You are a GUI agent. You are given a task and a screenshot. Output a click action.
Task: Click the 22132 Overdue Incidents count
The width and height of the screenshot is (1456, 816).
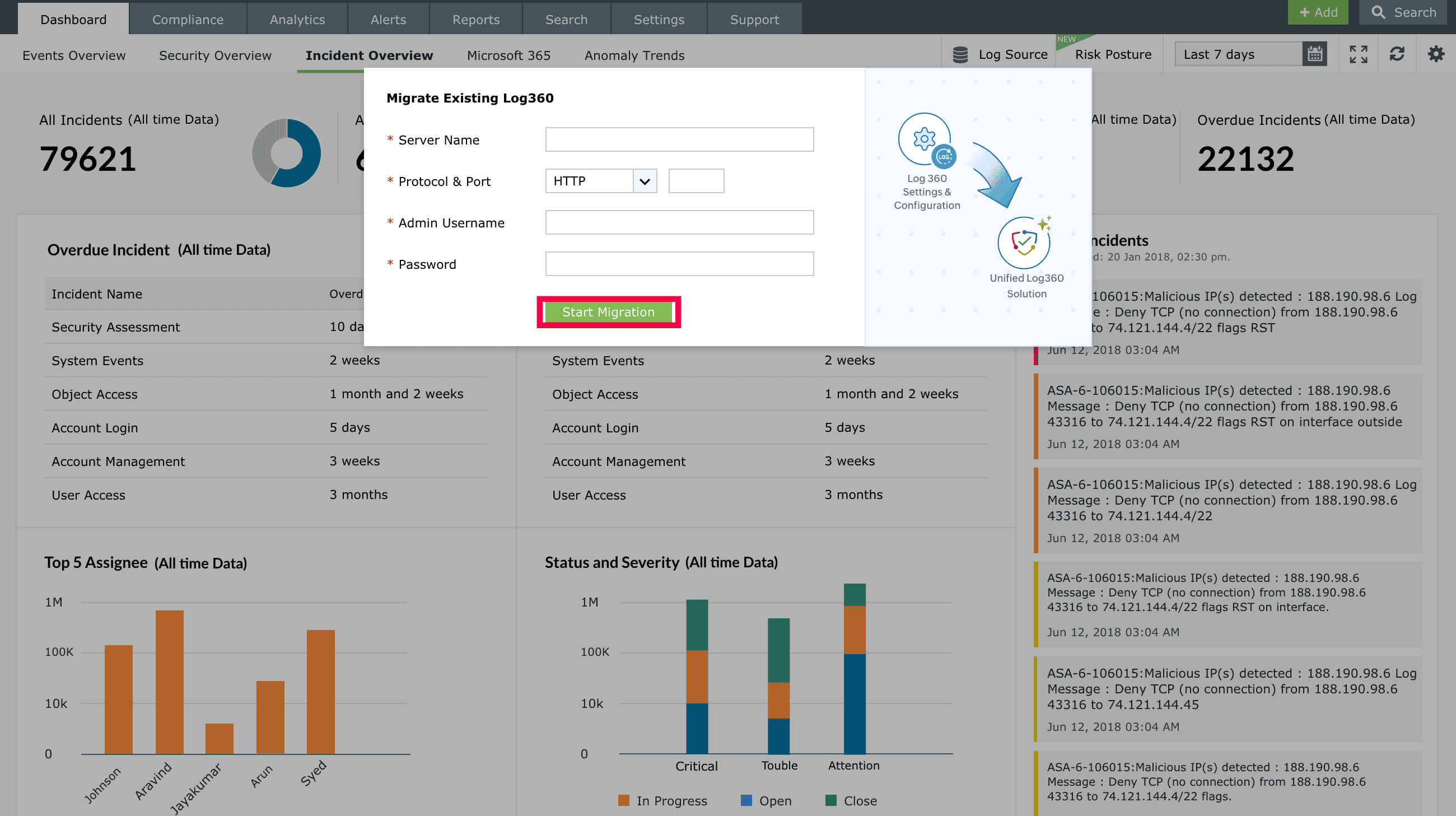(x=1245, y=159)
